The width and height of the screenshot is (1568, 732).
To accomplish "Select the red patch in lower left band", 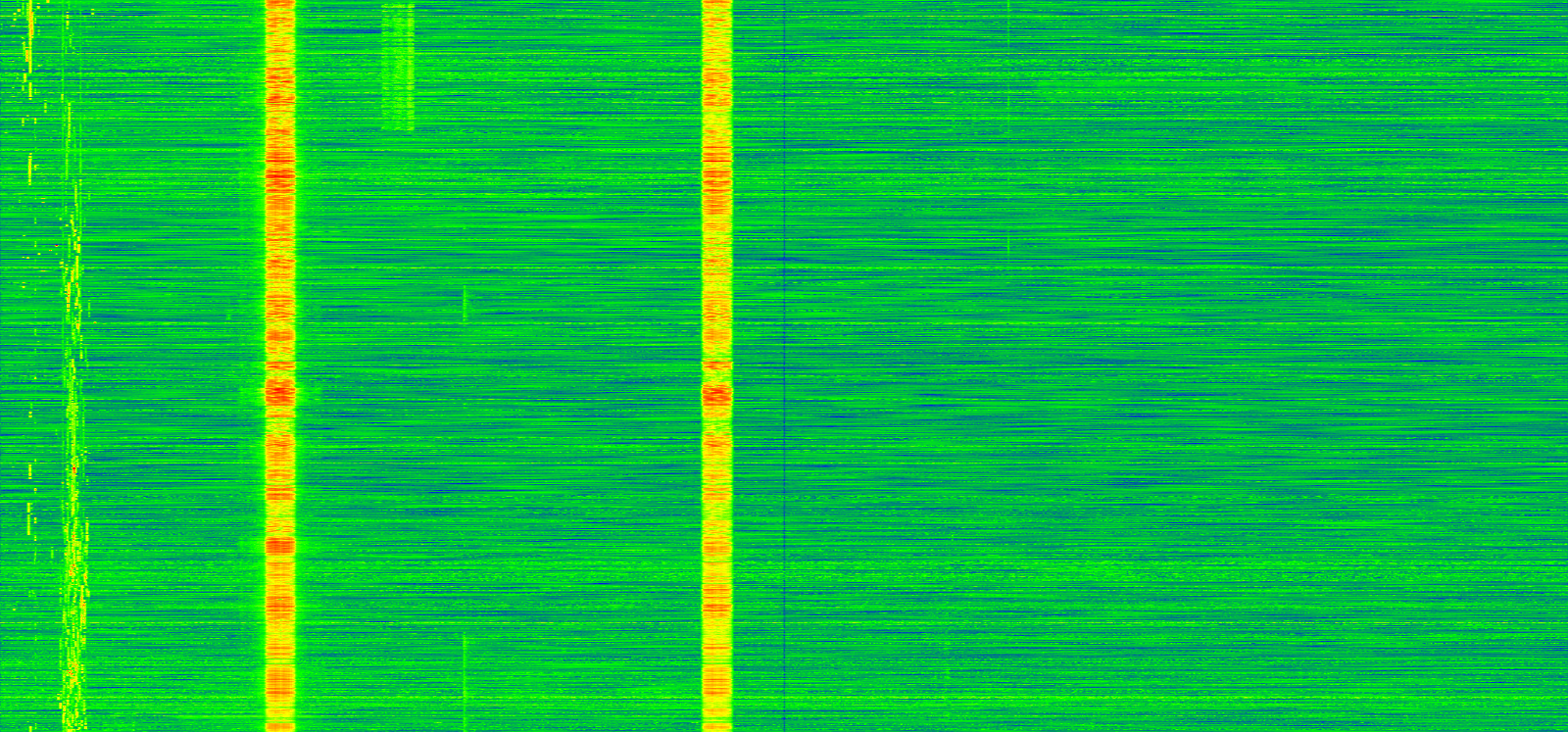I will click(280, 544).
